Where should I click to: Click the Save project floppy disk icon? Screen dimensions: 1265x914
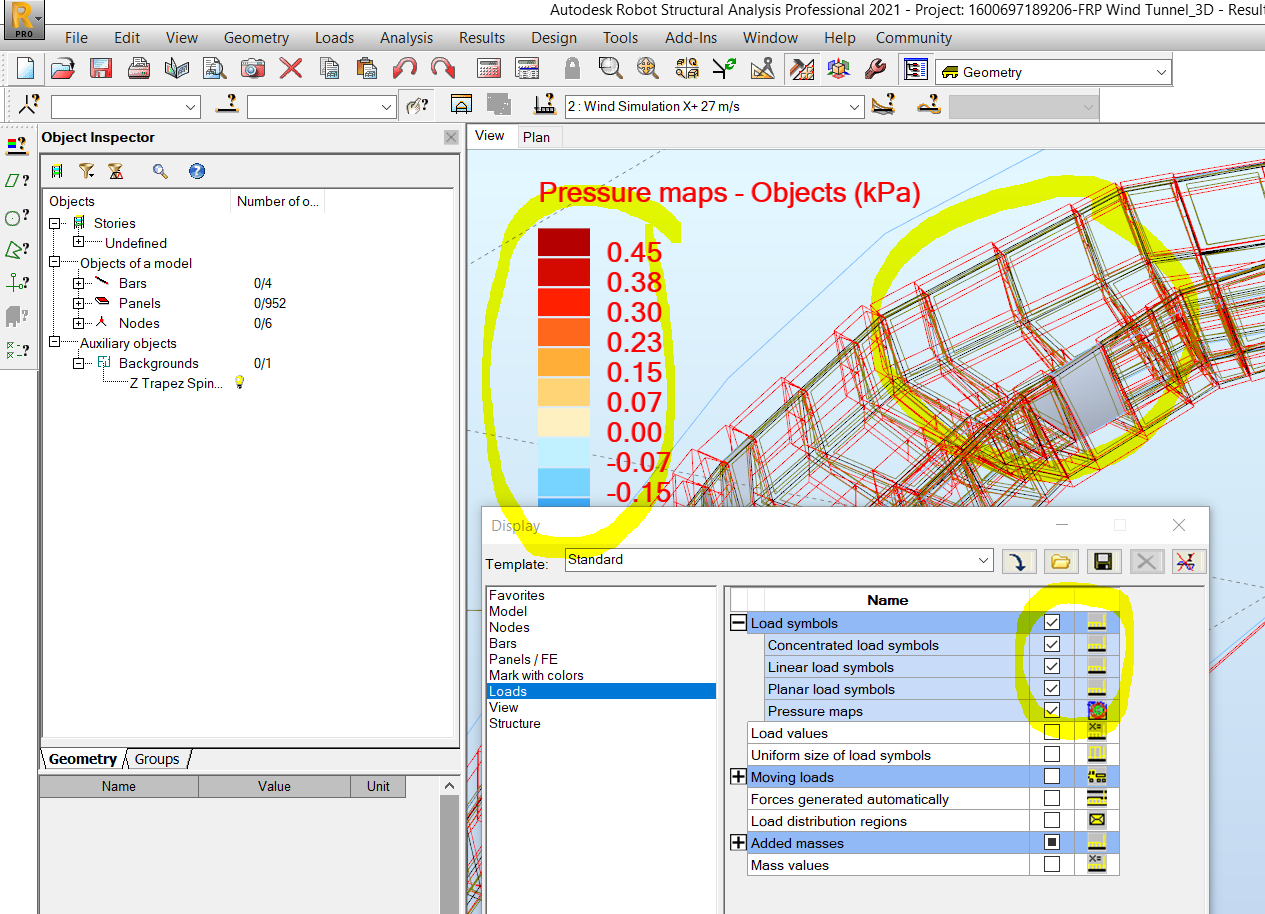[101, 69]
